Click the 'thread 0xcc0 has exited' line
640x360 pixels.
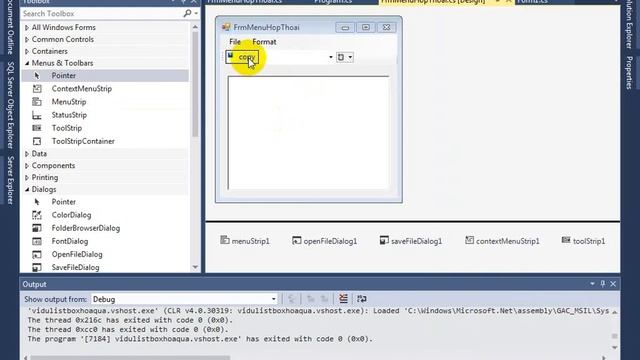pos(128,329)
